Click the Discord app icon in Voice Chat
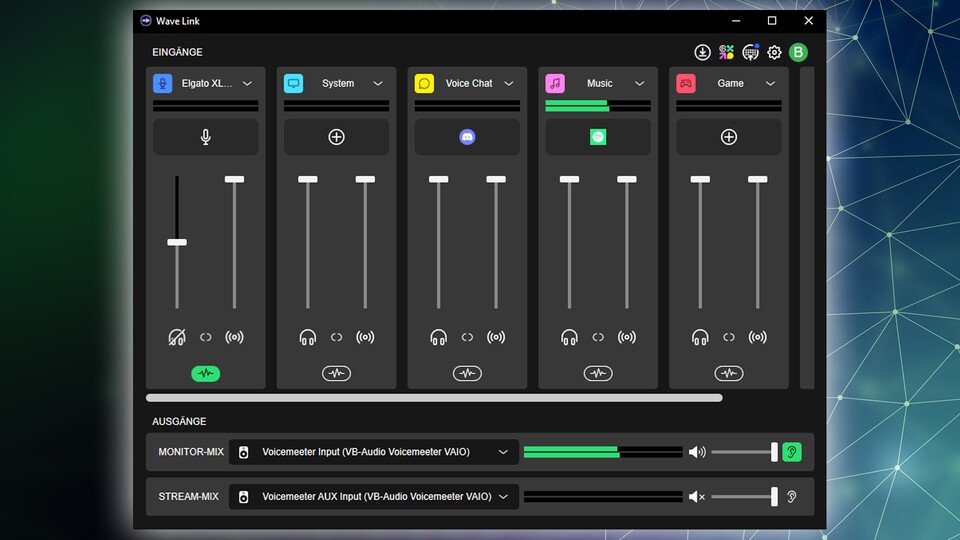This screenshot has width=960, height=540. 467,137
